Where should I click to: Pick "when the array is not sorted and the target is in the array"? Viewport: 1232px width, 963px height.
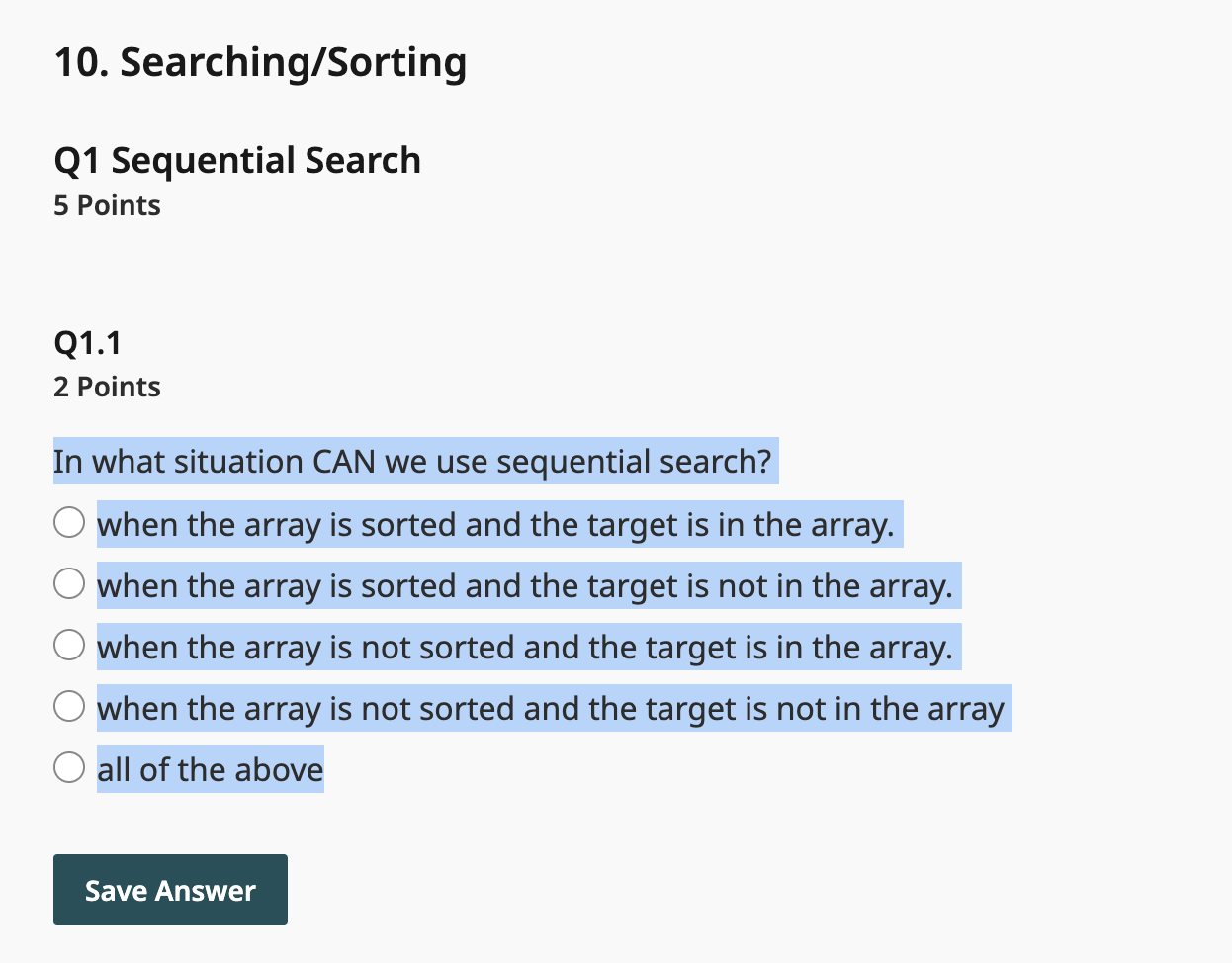coord(68,645)
